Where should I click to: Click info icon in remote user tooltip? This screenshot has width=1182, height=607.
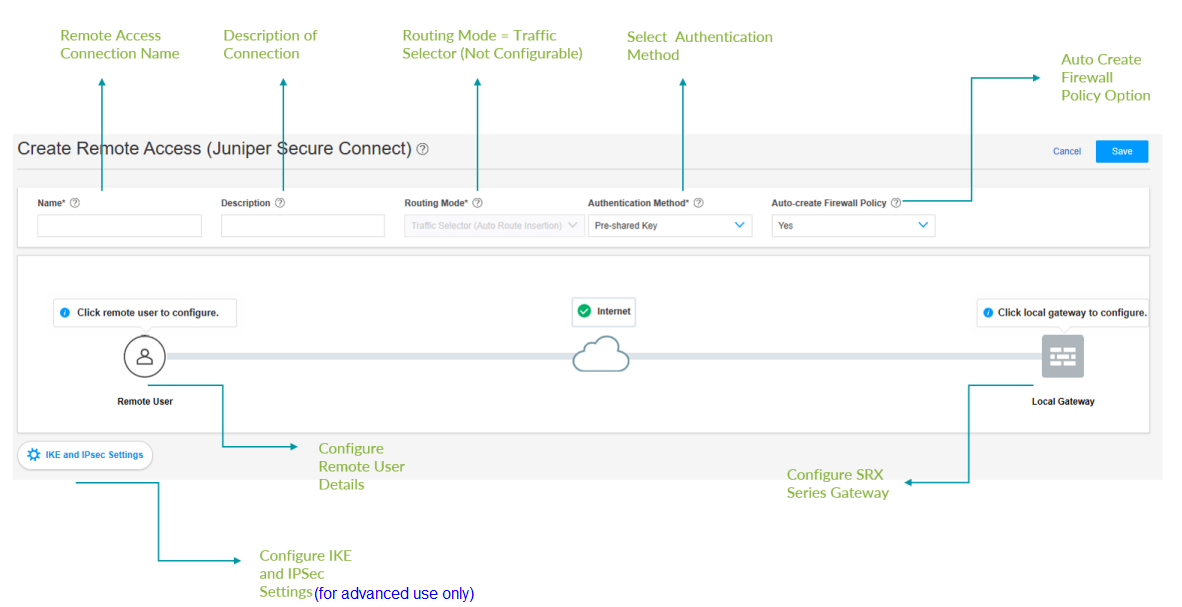(65, 312)
